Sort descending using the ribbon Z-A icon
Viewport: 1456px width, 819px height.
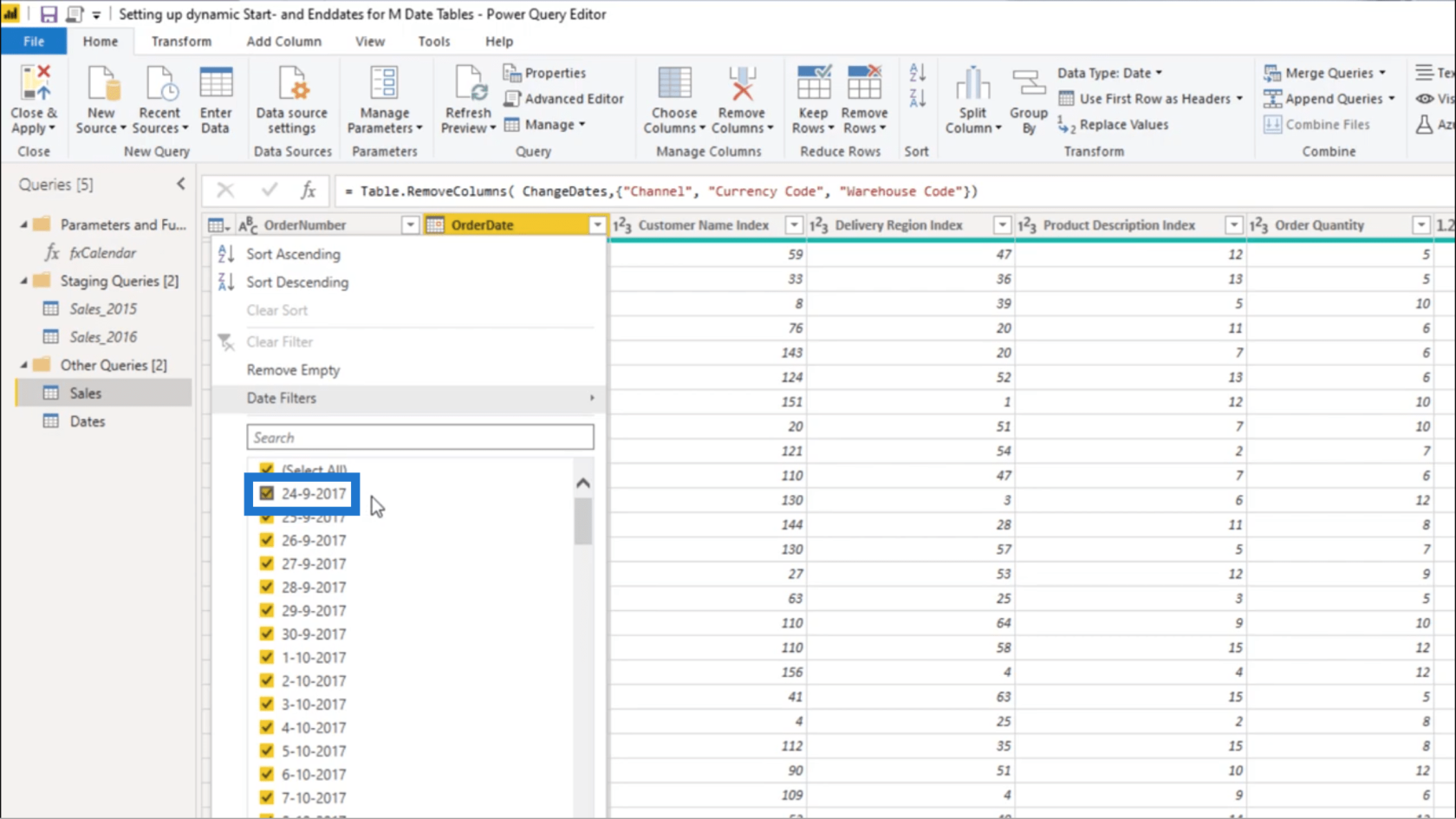tap(917, 98)
